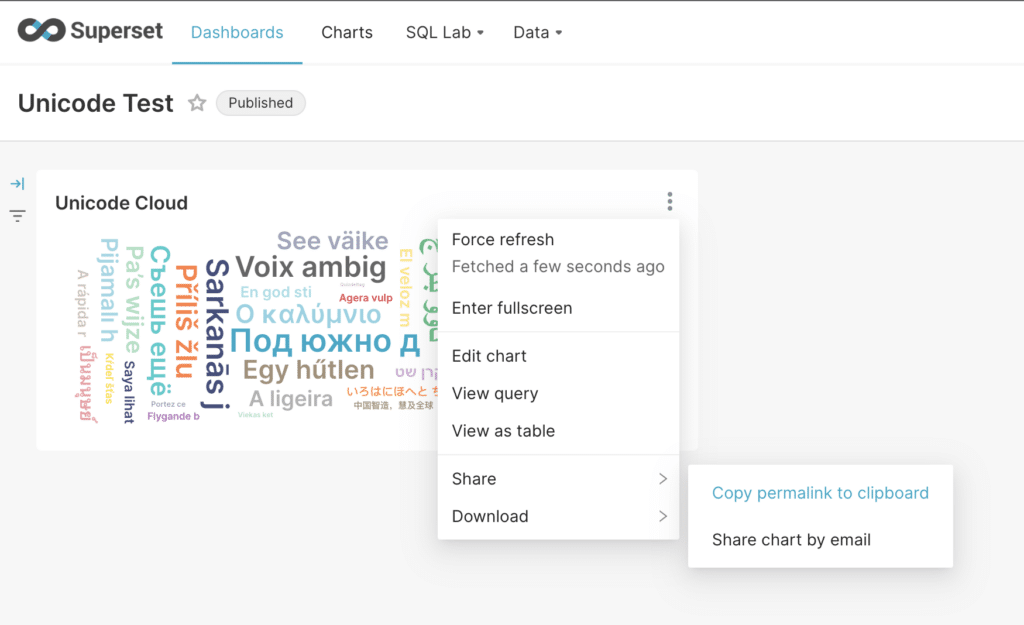1024x625 pixels.
Task: Choose Enter fullscreen from the menu
Action: coord(512,308)
